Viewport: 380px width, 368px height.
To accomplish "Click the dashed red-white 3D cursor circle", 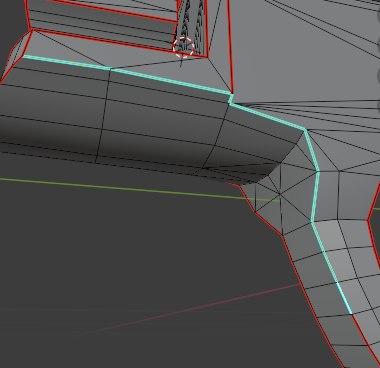I will [x=183, y=48].
